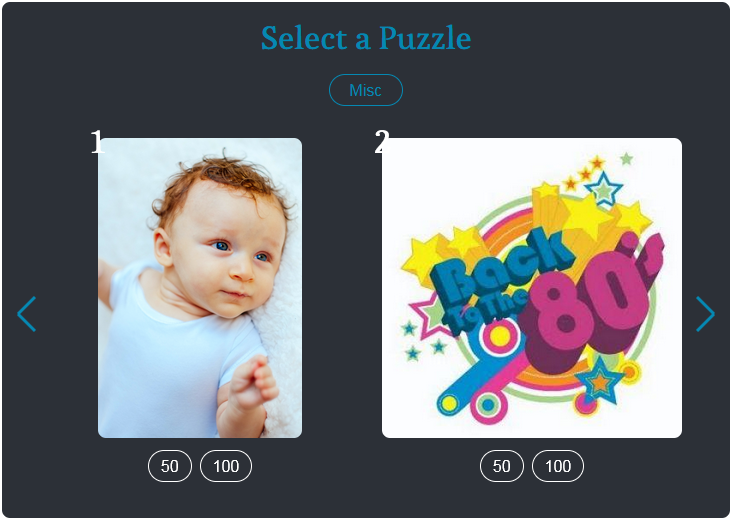Click the number 2 label above 80's puzzle
The width and height of the screenshot is (731, 520).
[381, 142]
